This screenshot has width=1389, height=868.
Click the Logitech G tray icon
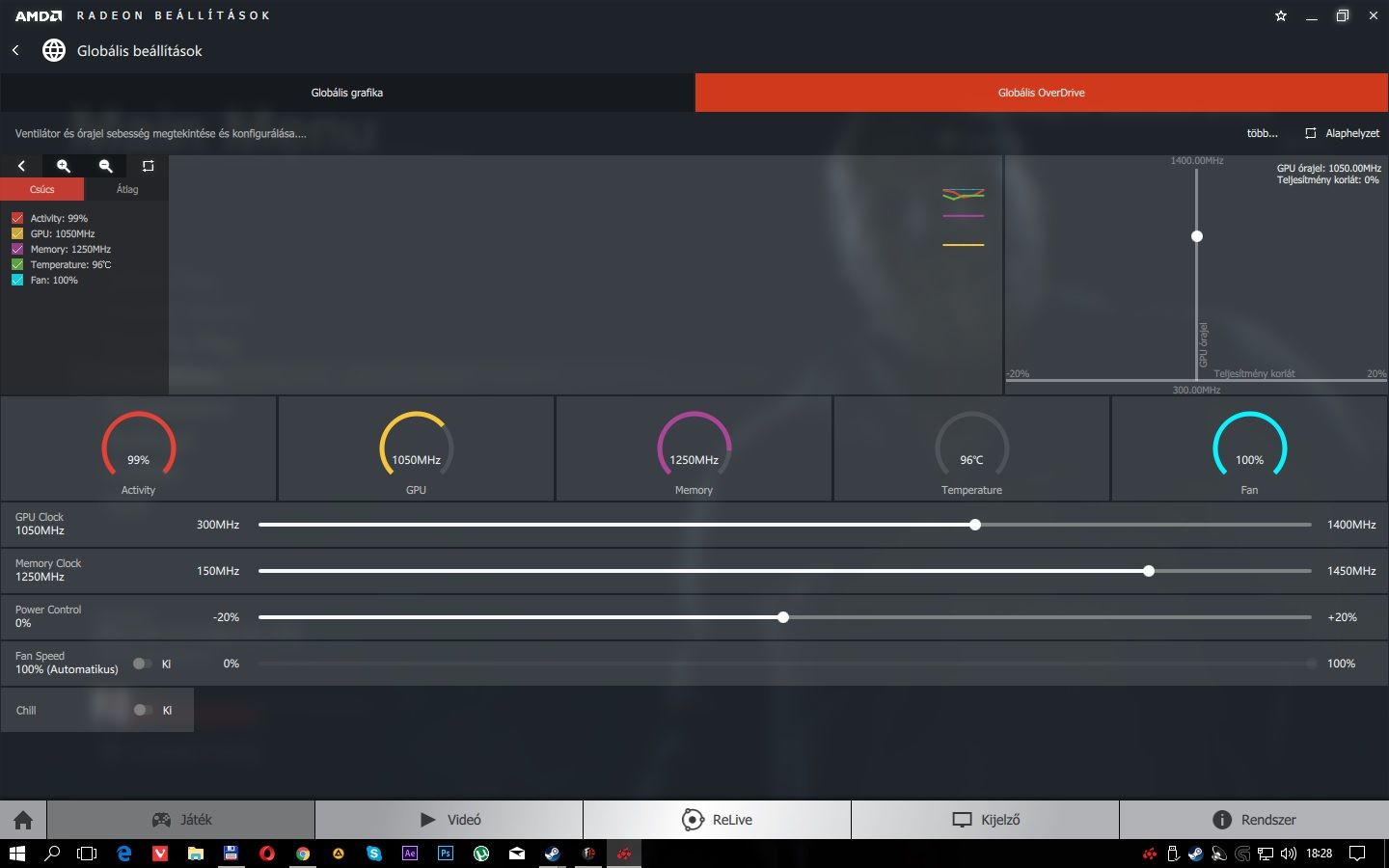click(1242, 854)
